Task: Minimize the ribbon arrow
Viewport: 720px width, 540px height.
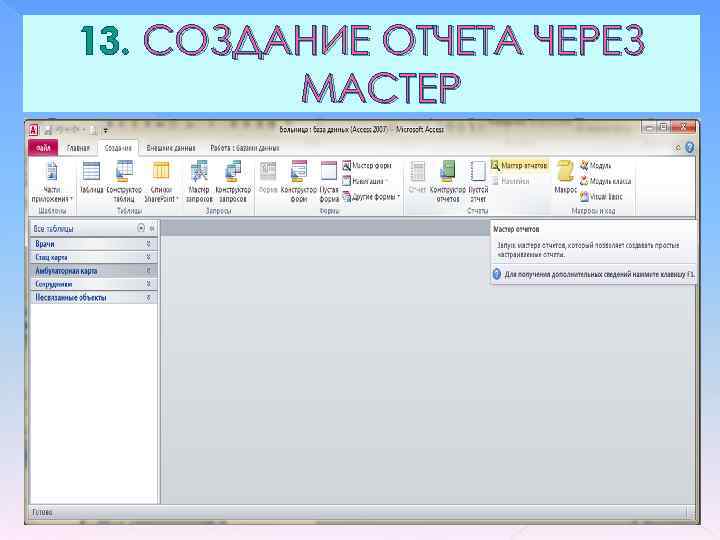Action: (x=678, y=148)
